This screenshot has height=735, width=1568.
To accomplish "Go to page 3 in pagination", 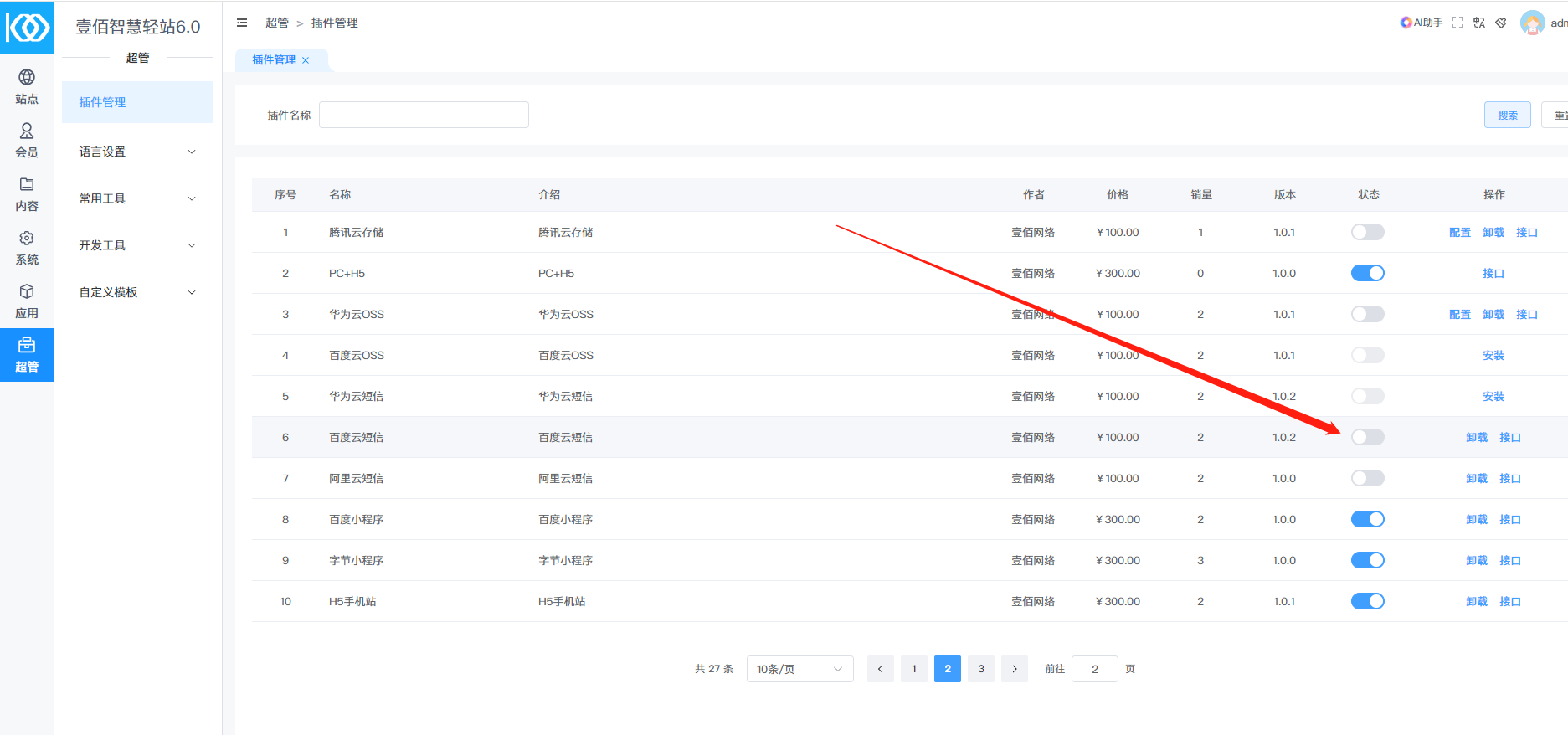I will tap(981, 669).
